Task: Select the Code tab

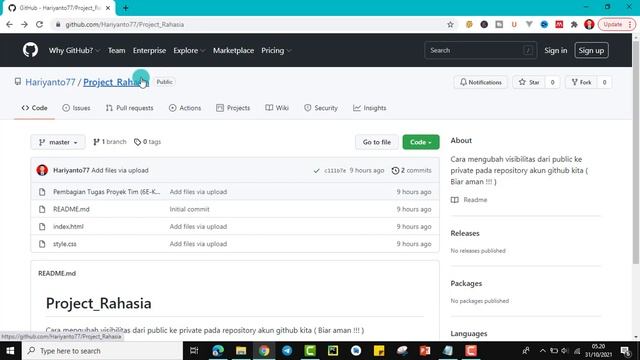Action: pos(34,108)
